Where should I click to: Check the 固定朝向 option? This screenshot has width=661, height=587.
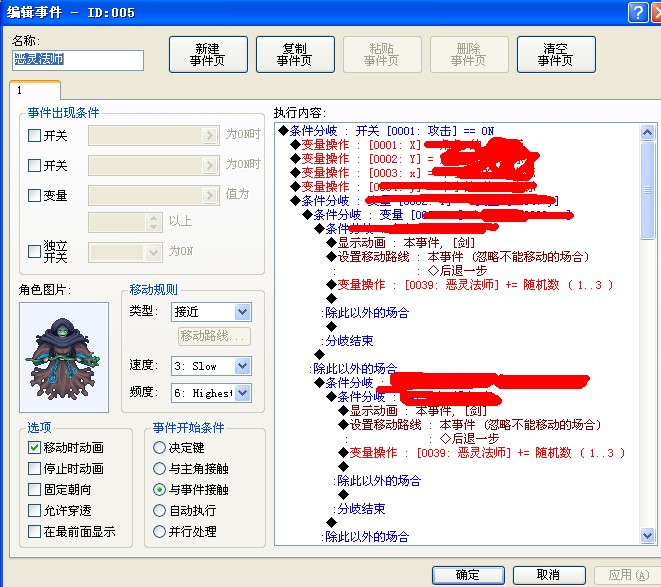pos(34,490)
